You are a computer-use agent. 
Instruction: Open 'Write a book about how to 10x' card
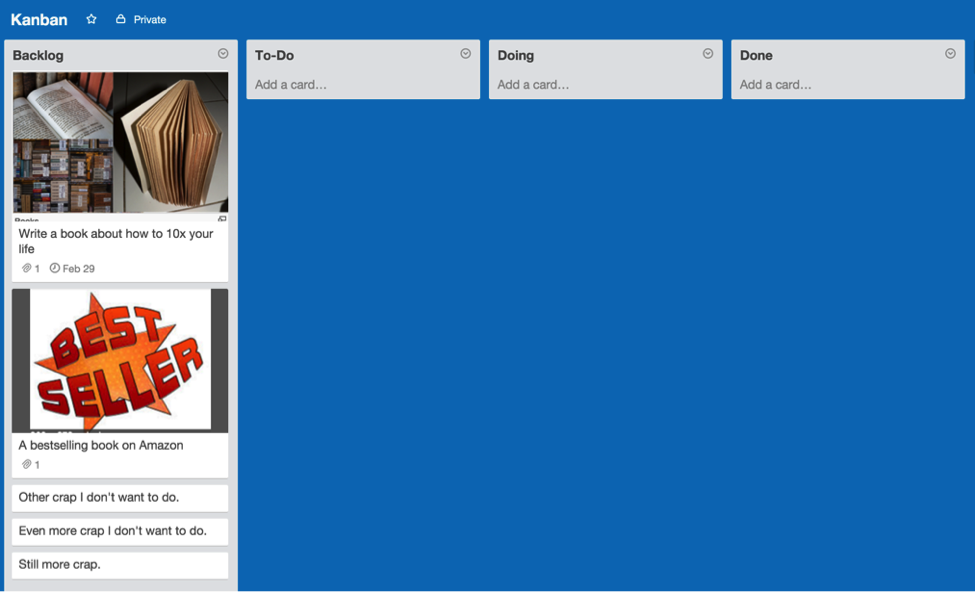(x=116, y=241)
